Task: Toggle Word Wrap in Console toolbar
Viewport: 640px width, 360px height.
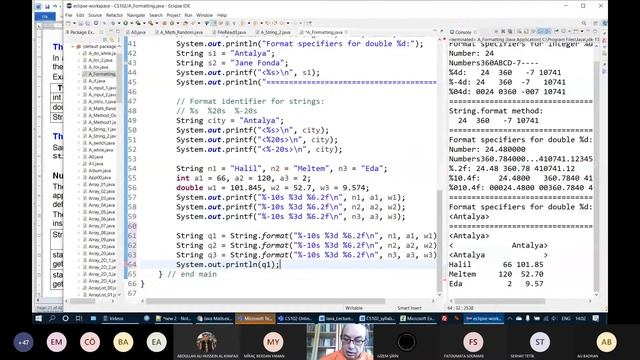Action: [532, 31]
